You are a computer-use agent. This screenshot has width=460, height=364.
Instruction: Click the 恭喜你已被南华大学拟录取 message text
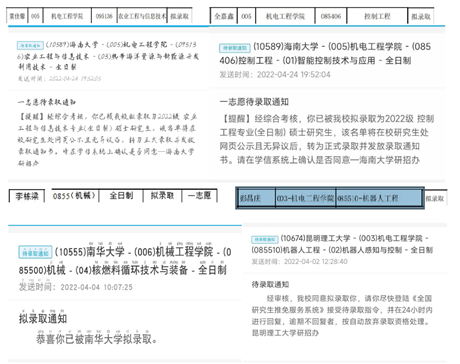97,339
